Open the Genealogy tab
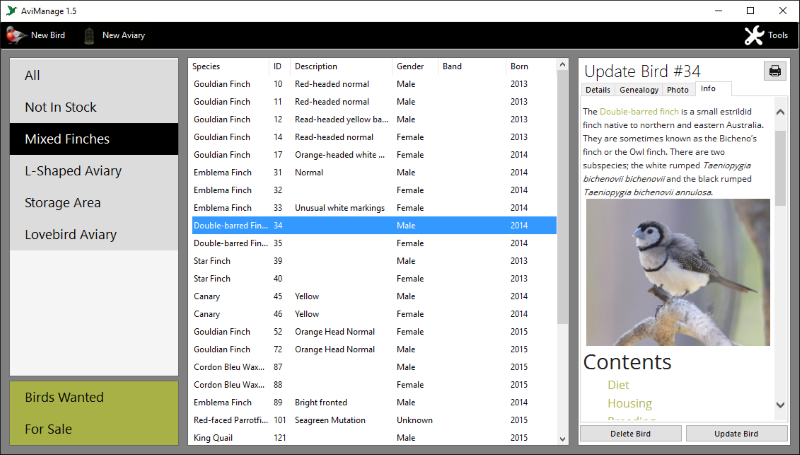Viewport: 800px width, 455px height. click(639, 90)
